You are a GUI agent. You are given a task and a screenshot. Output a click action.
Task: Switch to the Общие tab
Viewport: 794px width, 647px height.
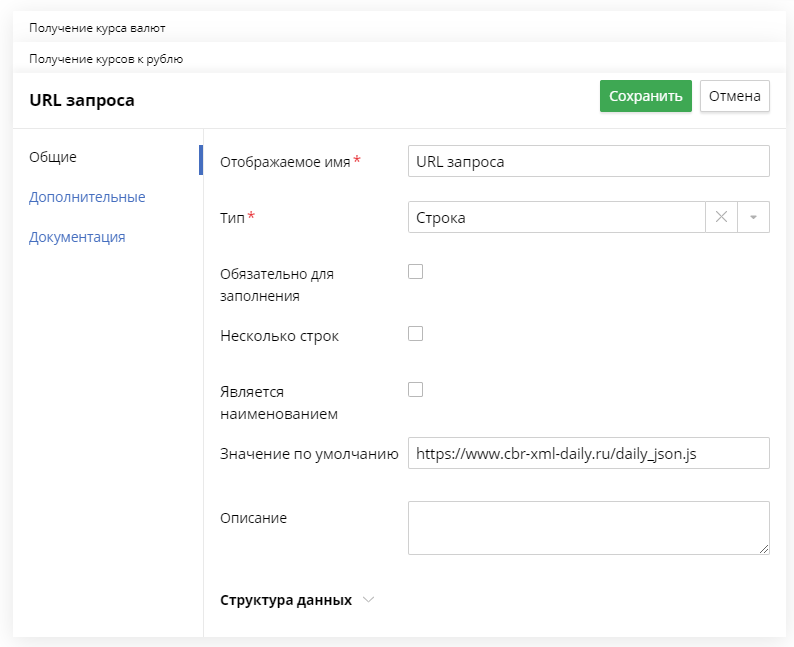(53, 157)
